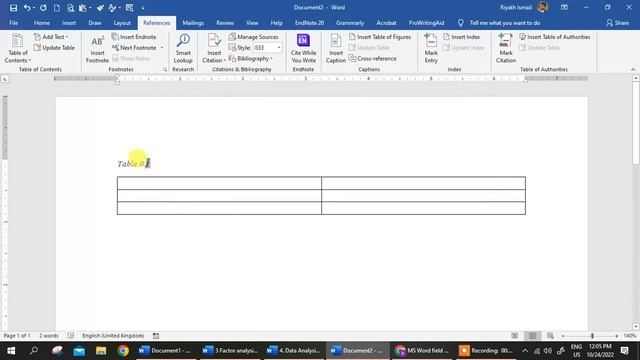The image size is (640, 360).
Task: Click the zoom out minus button
Action: pos(563,336)
